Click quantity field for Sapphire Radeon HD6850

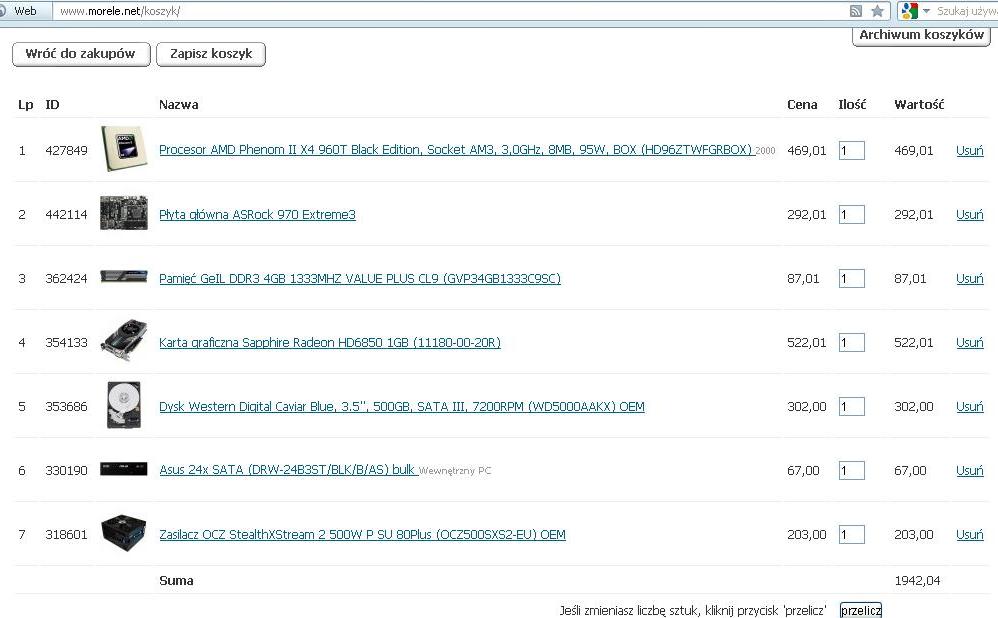coord(852,342)
